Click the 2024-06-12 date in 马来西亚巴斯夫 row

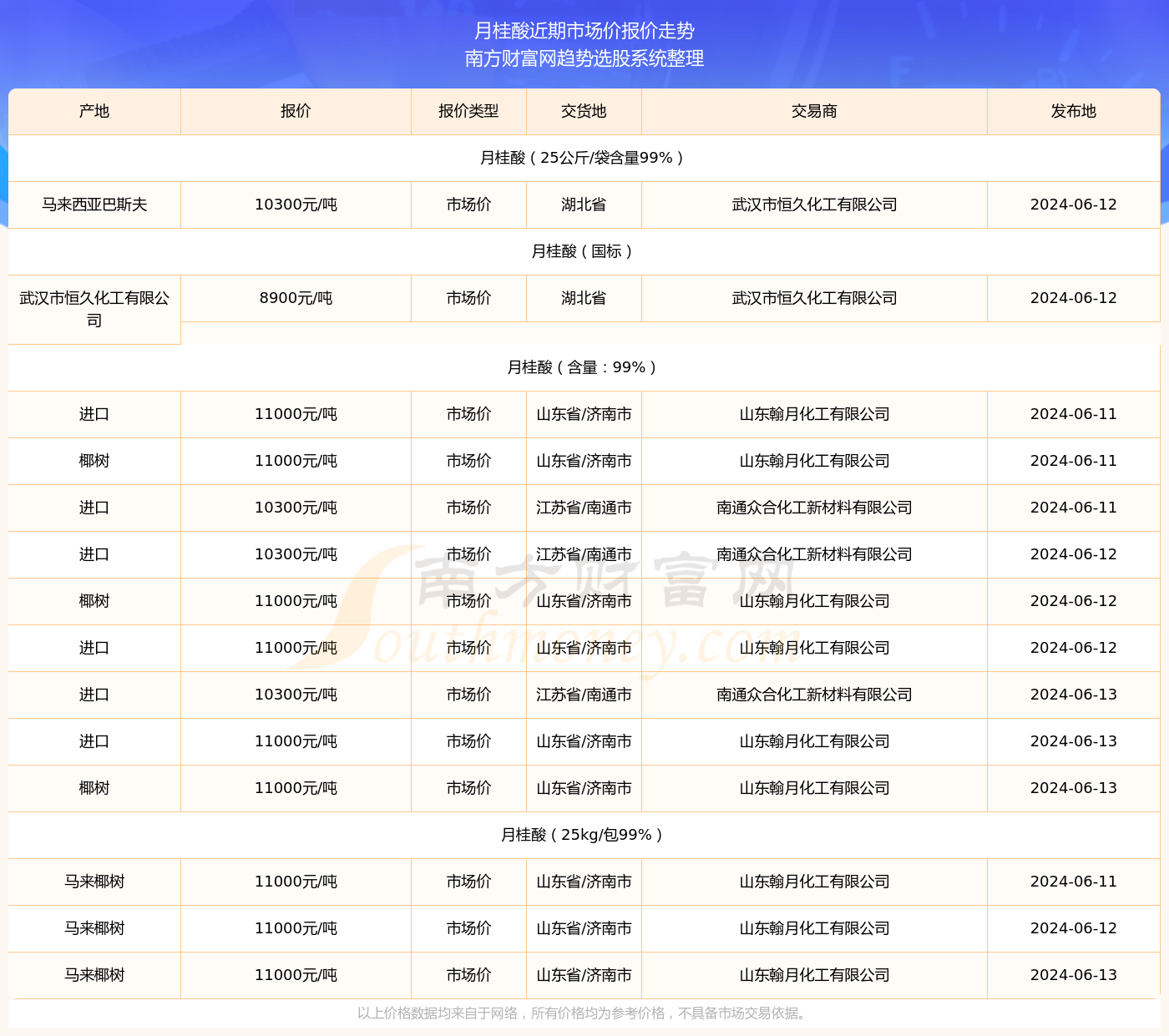1074,205
